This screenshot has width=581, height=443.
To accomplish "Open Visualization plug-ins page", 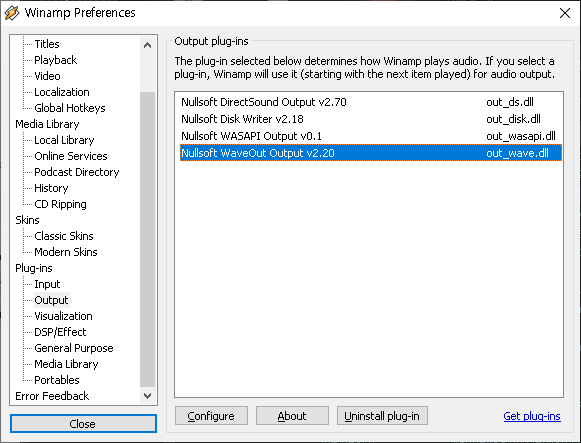I will click(x=63, y=316).
